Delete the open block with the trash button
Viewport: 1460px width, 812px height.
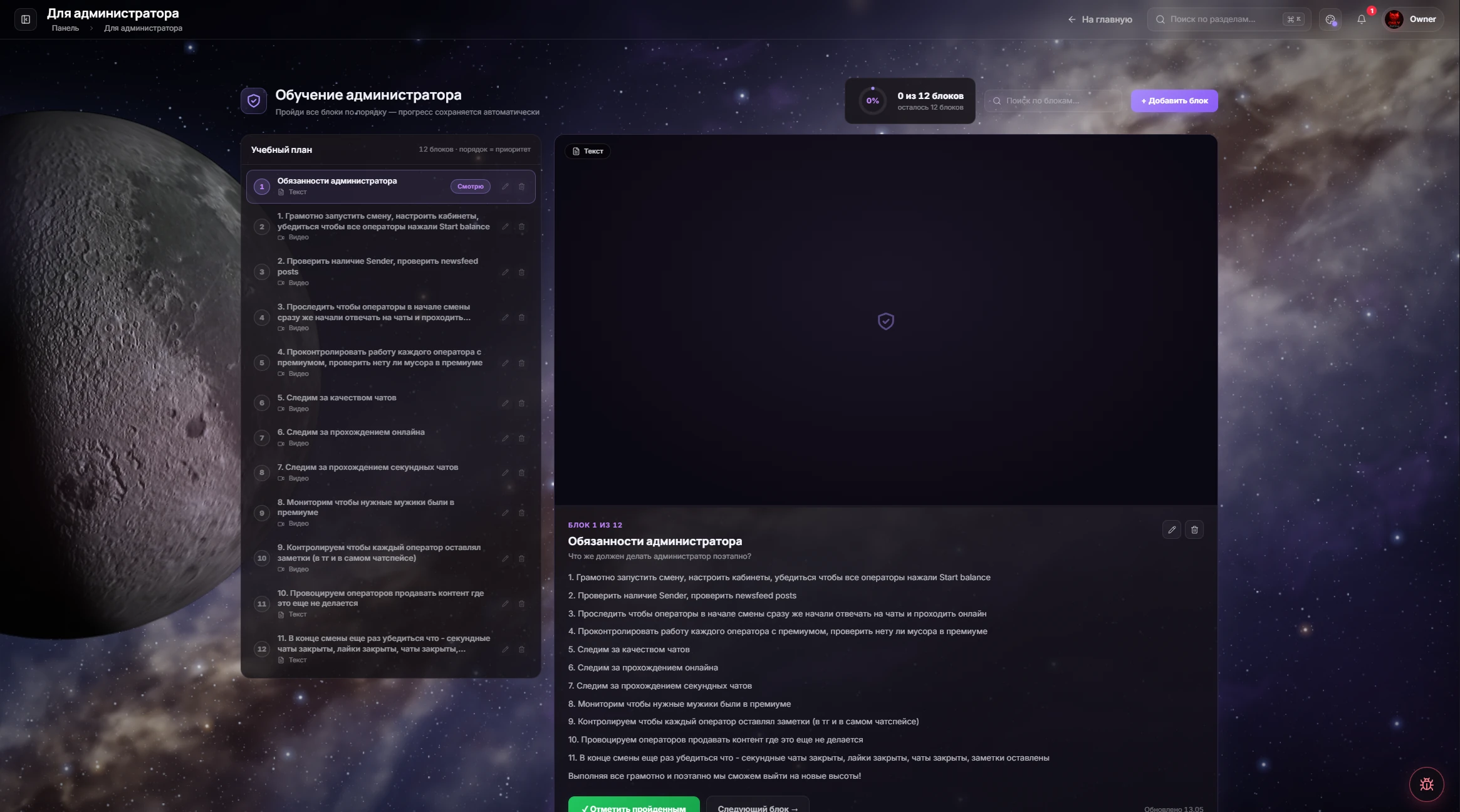1194,529
